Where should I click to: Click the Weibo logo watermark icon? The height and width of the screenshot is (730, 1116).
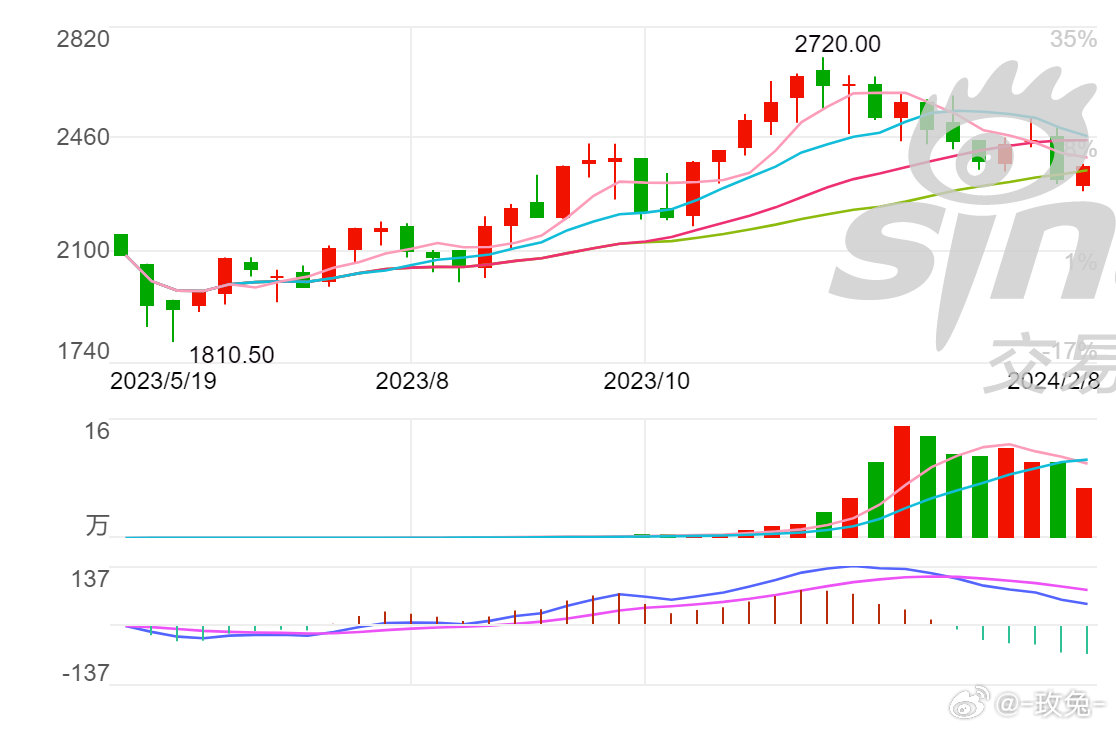point(968,704)
